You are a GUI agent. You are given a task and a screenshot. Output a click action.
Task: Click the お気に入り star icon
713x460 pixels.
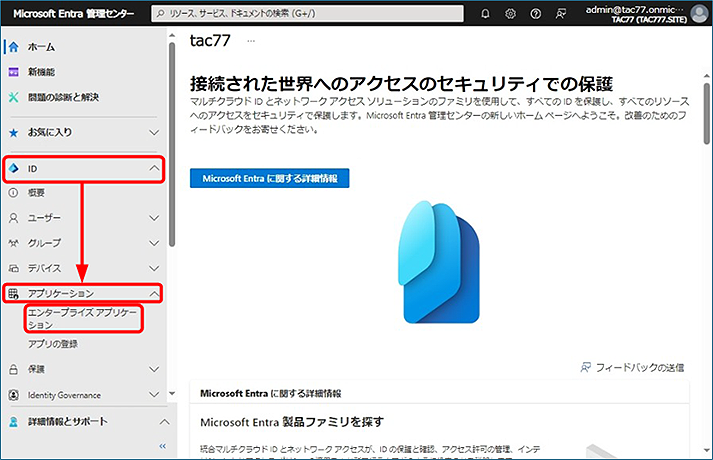(x=14, y=133)
